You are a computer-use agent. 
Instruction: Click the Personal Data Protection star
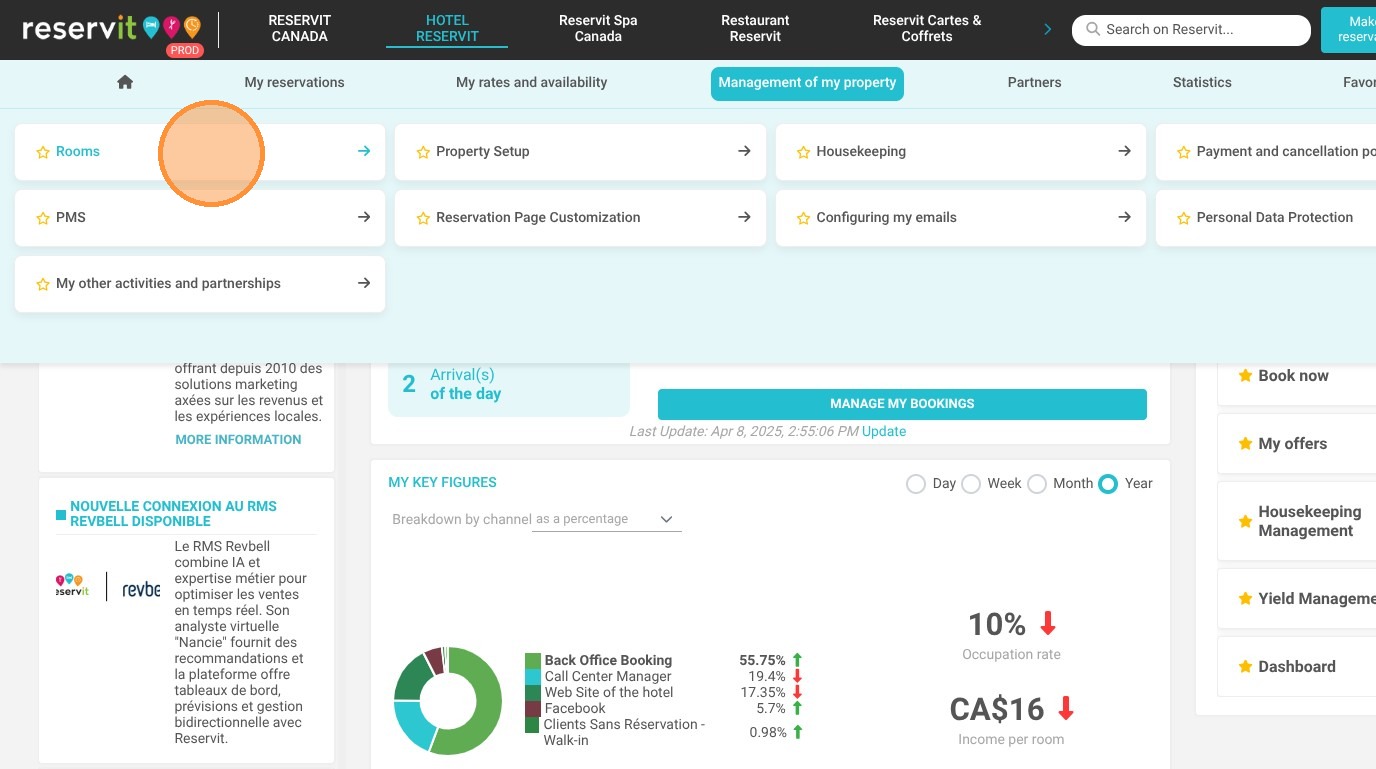point(1184,218)
